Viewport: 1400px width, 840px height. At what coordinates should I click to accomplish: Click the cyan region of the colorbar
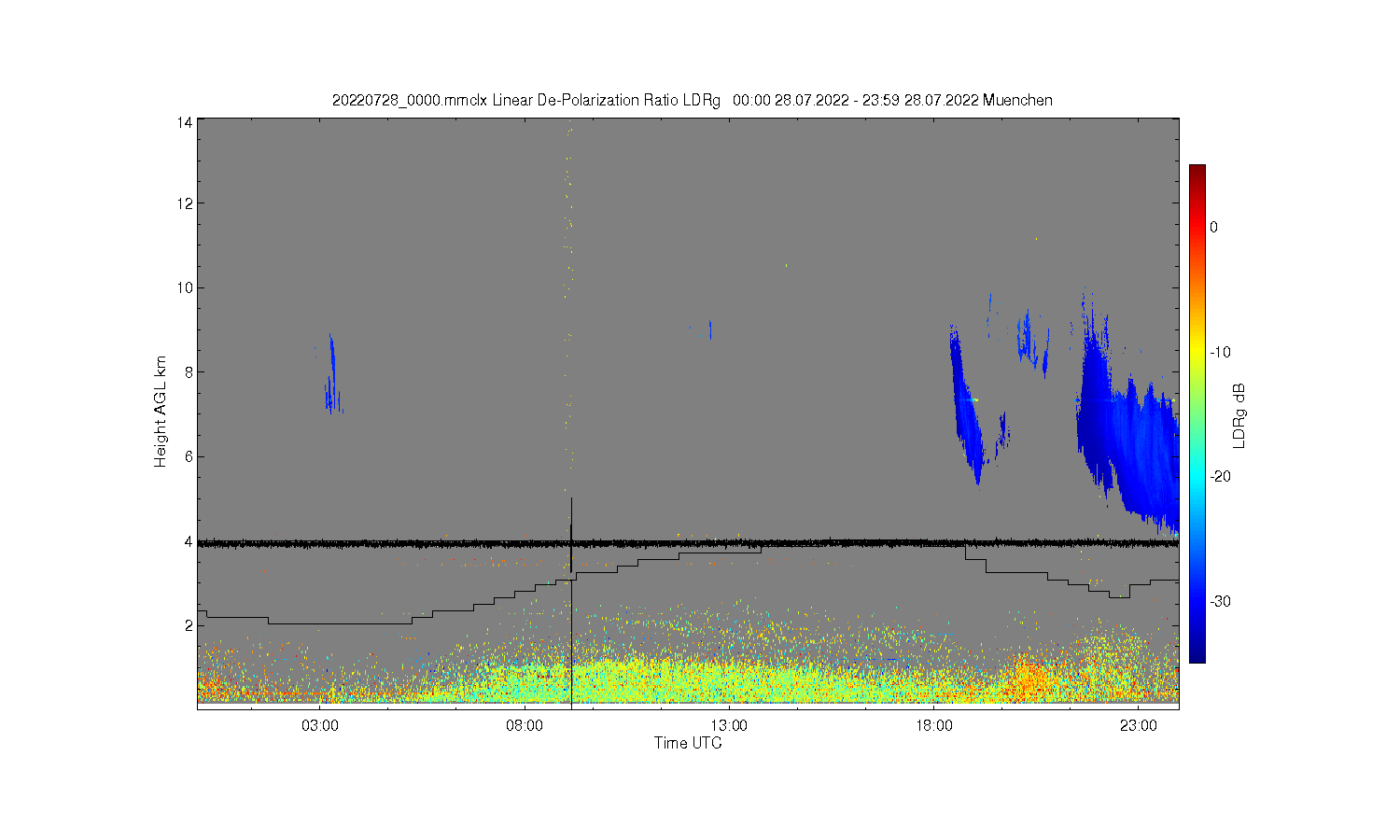pos(1197,476)
